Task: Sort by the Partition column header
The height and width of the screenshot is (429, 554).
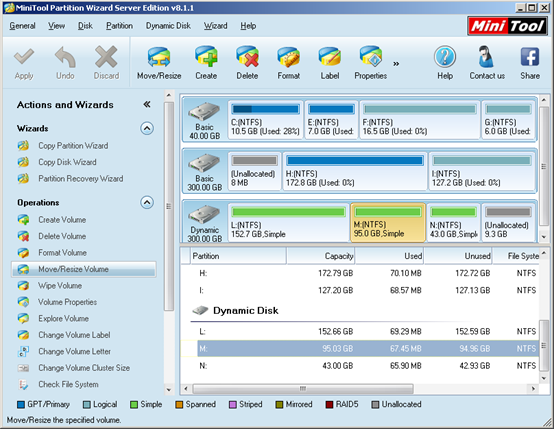Action: pyautogui.click(x=238, y=256)
